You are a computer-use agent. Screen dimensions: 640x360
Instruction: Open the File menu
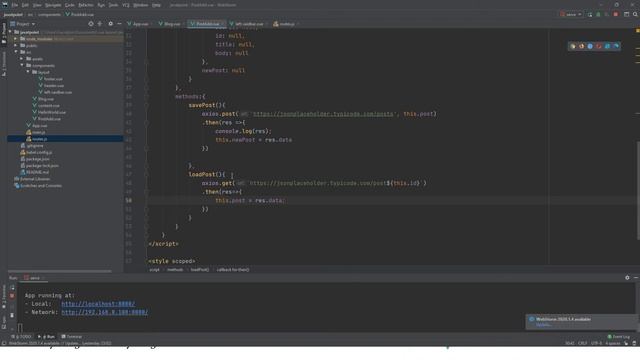click(x=15, y=5)
